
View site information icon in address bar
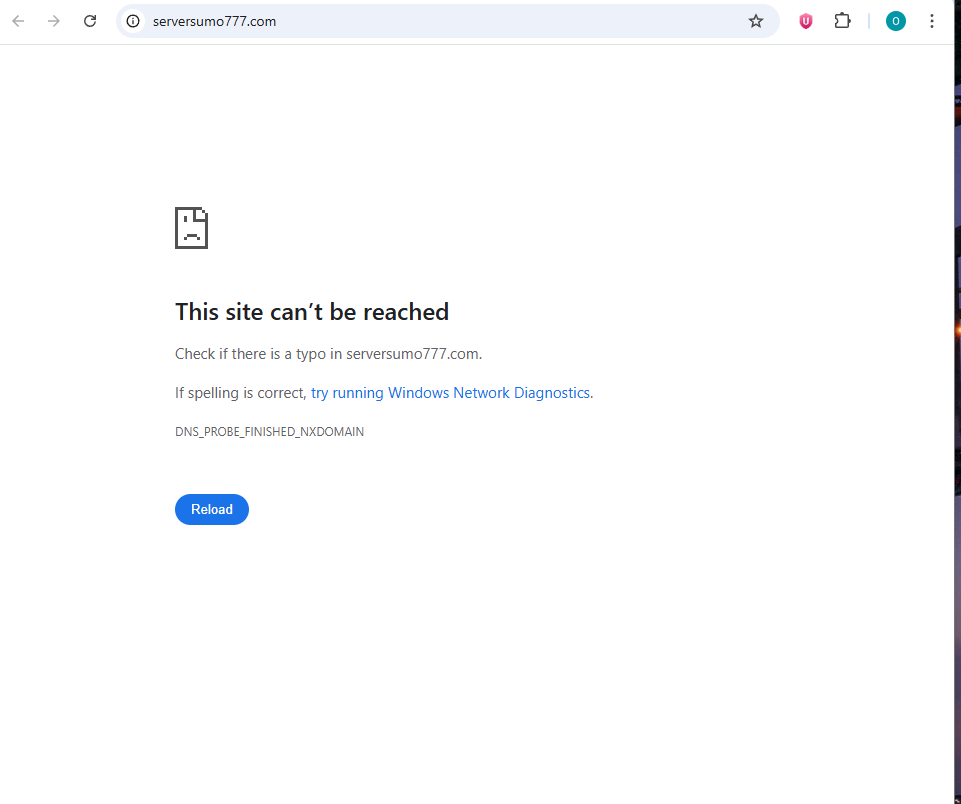(x=133, y=21)
